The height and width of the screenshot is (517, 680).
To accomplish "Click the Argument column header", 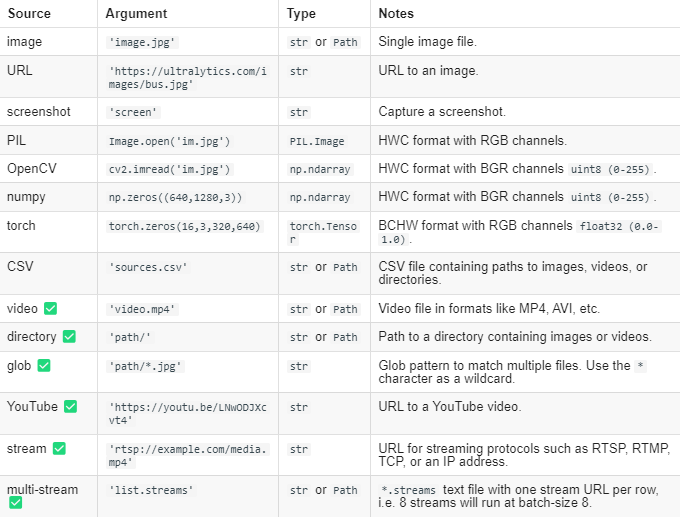I will [136, 13].
